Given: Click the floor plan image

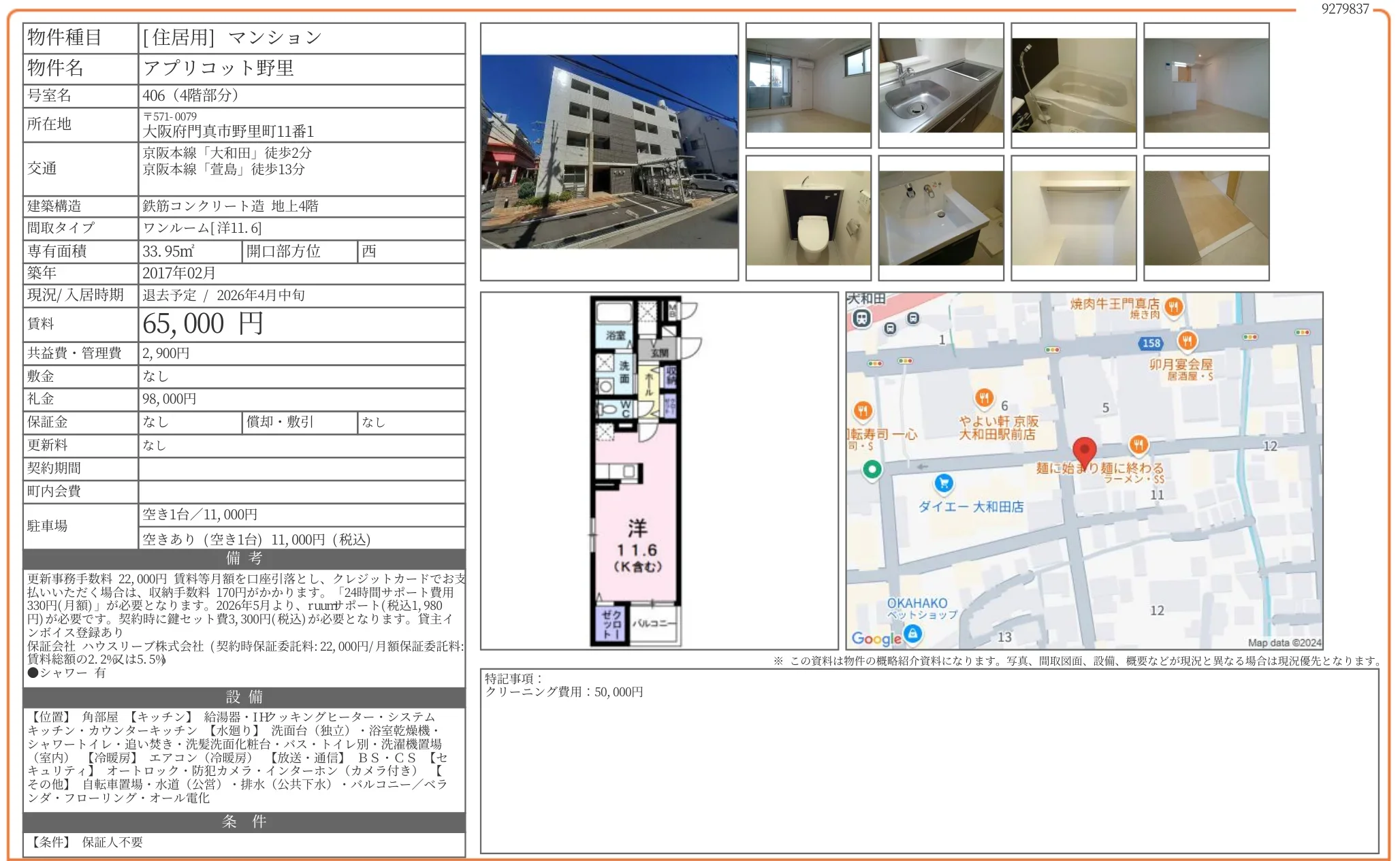Looking at the screenshot, I should [637, 470].
